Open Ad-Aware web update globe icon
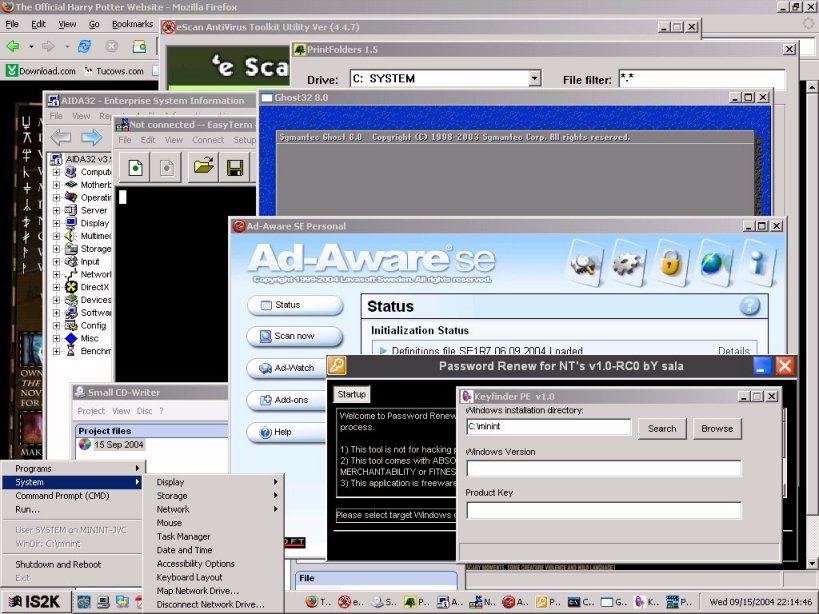 coord(714,264)
